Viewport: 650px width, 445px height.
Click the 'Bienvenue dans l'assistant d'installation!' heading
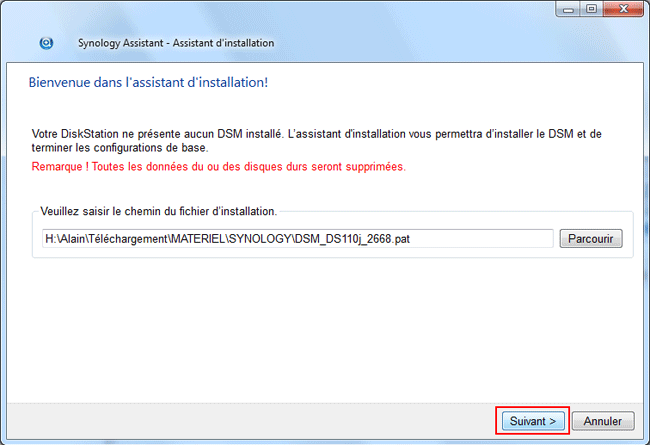click(x=147, y=82)
